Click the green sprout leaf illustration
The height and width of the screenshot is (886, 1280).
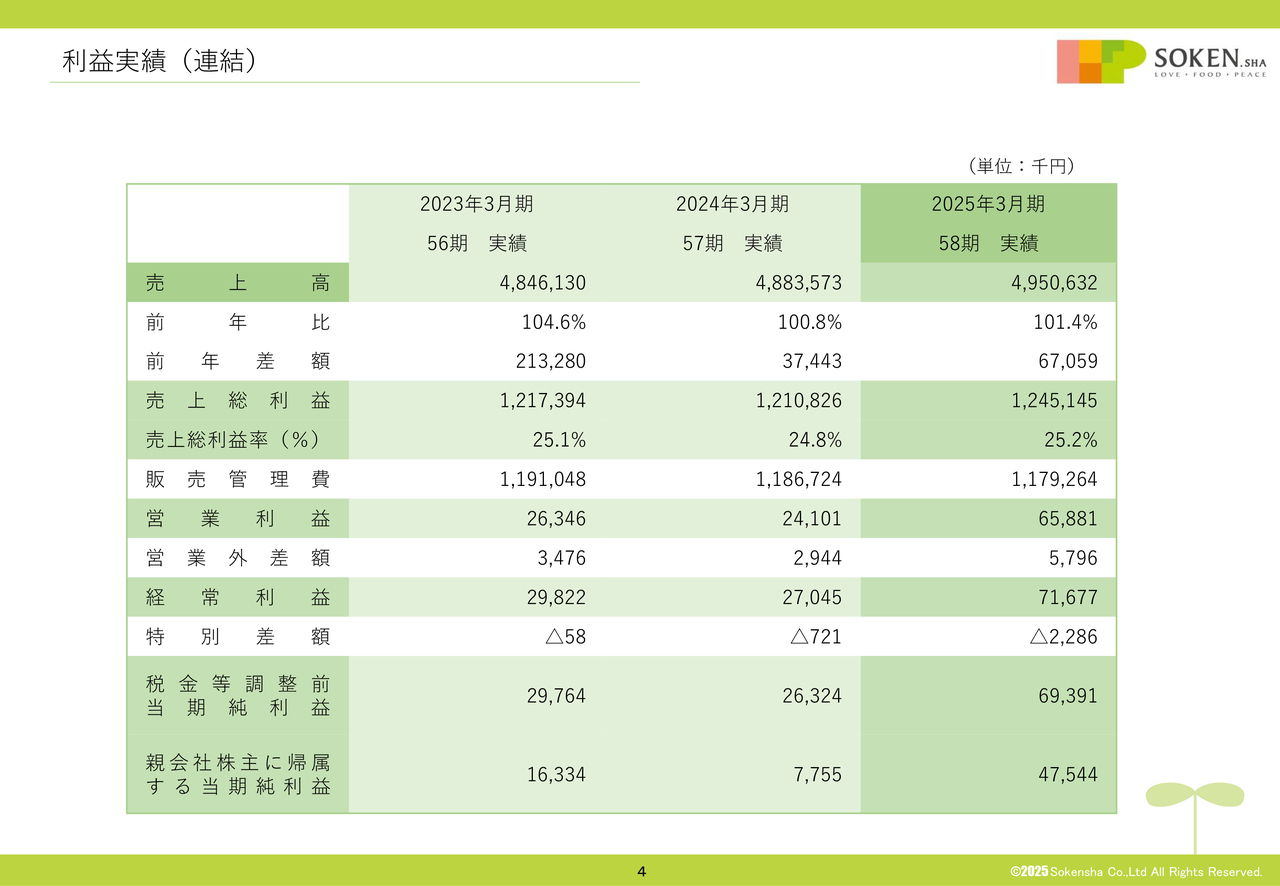(x=1193, y=795)
